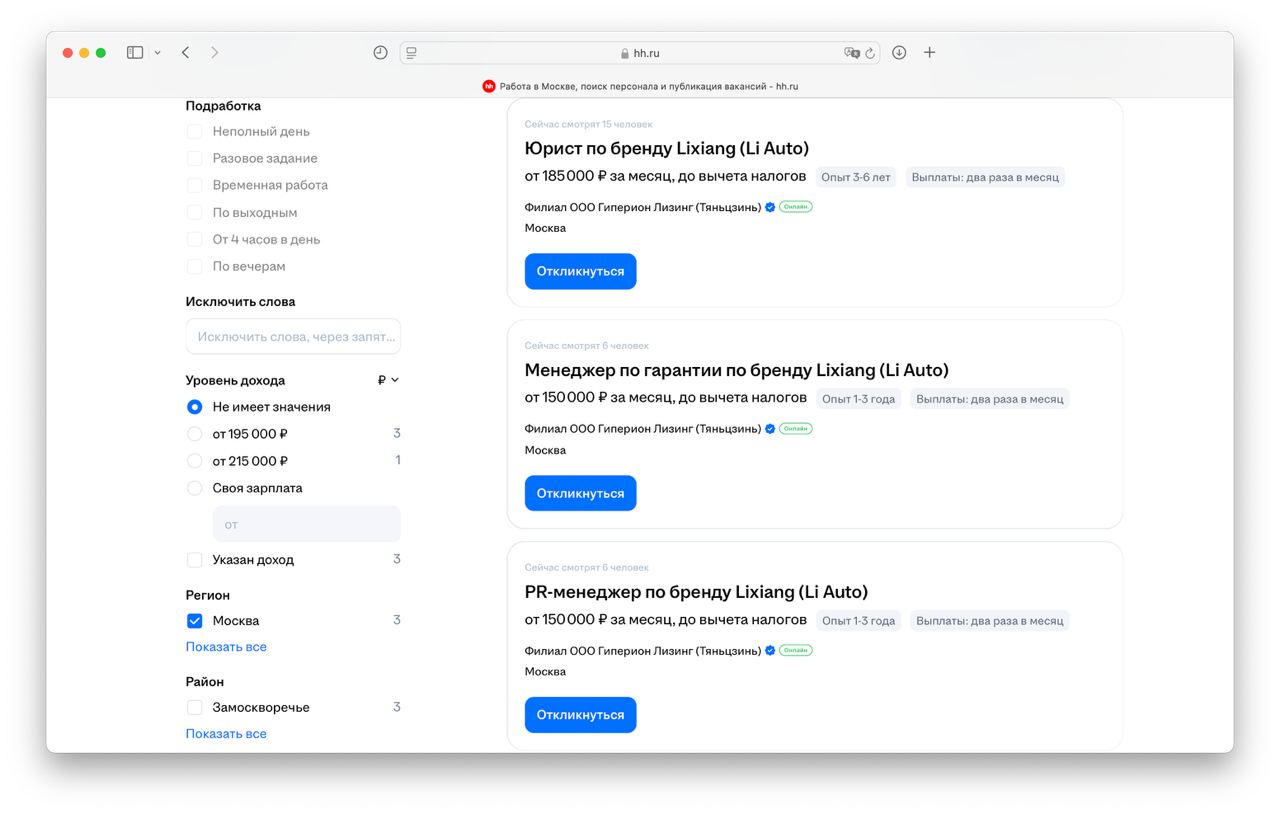Click the 'Опыт 1-3 года' tag on Менеджер по гарантии
This screenshot has height=814, width=1280.
858,399
